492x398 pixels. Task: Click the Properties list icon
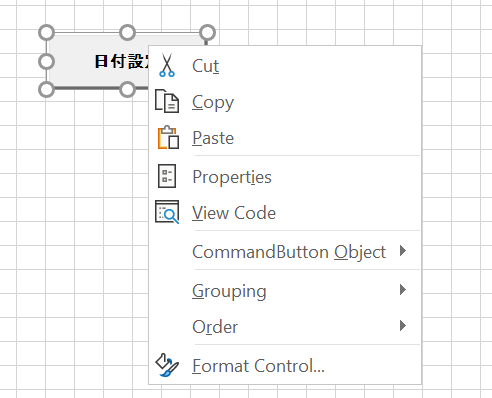tap(167, 176)
